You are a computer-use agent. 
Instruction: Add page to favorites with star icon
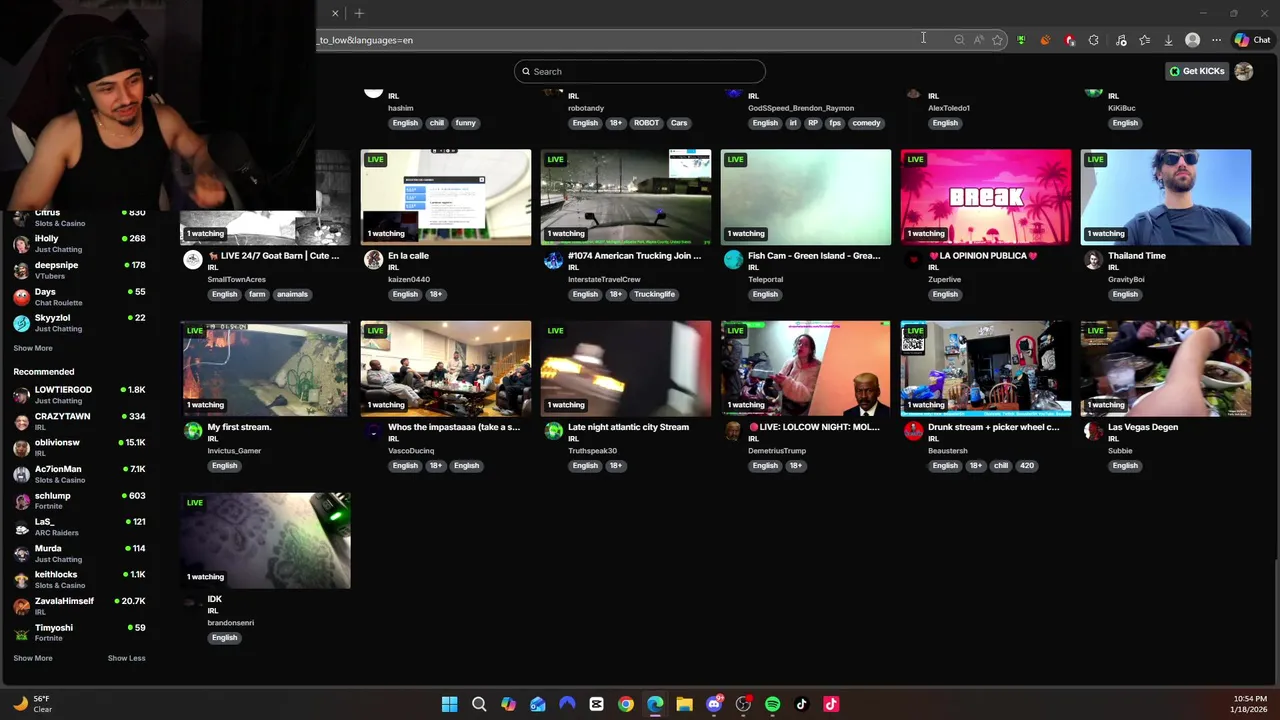997,40
